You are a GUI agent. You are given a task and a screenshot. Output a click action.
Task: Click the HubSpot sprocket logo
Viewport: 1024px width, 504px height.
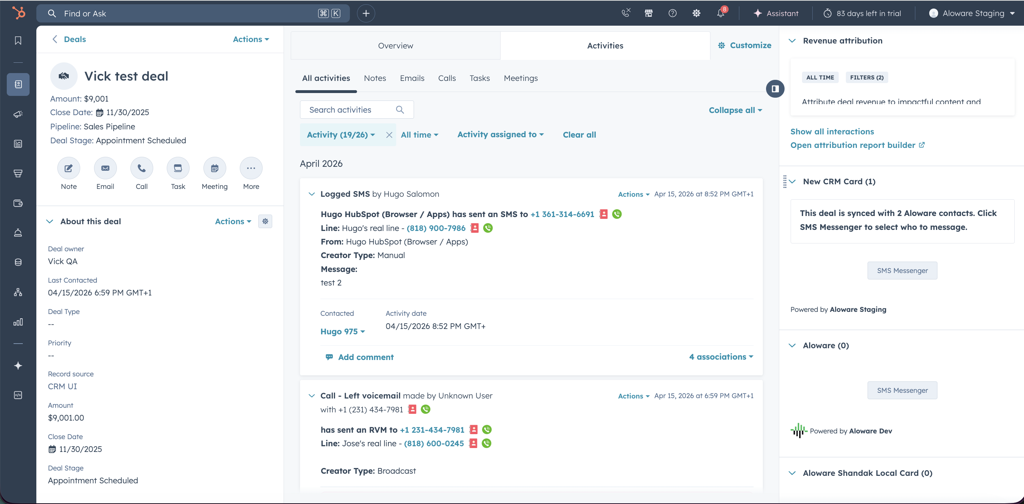(x=18, y=13)
